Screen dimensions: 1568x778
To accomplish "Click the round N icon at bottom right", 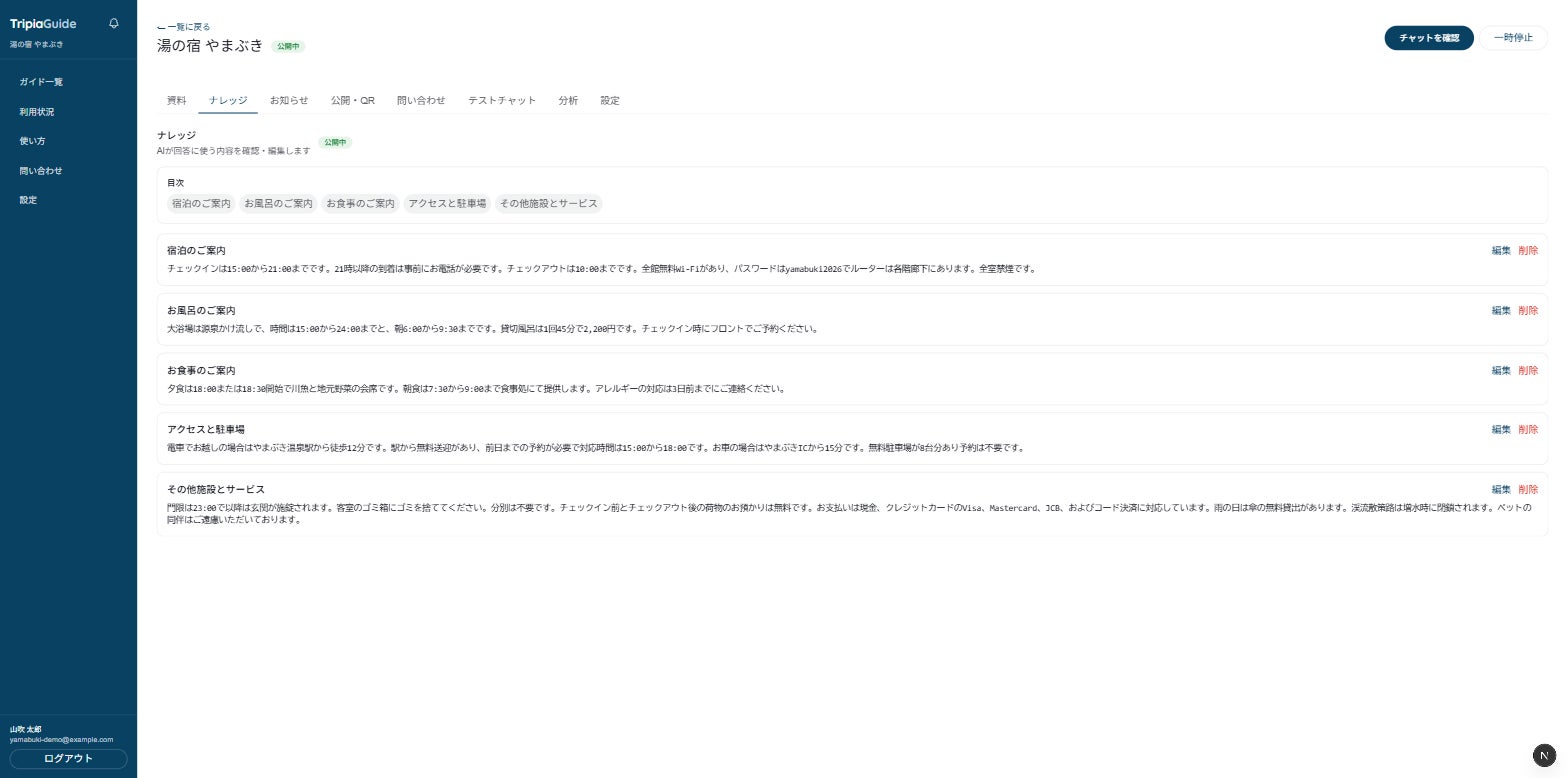I will [x=1545, y=755].
